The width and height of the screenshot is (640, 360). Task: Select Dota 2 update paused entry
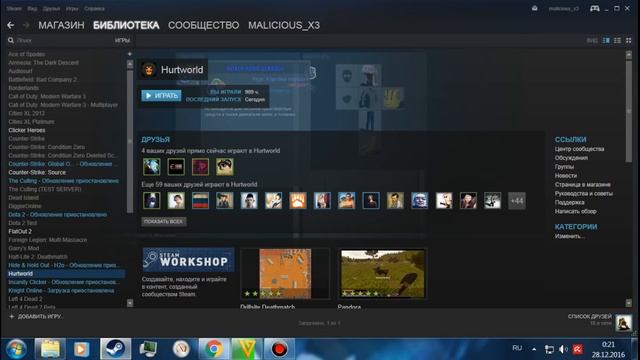(58, 214)
